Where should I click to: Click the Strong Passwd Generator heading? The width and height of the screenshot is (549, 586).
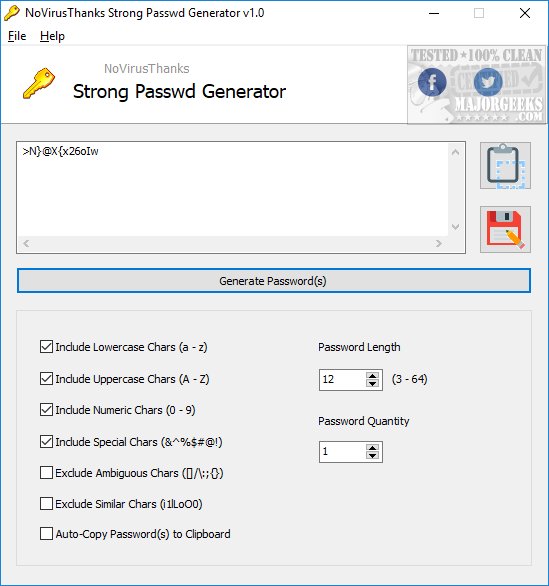click(179, 92)
